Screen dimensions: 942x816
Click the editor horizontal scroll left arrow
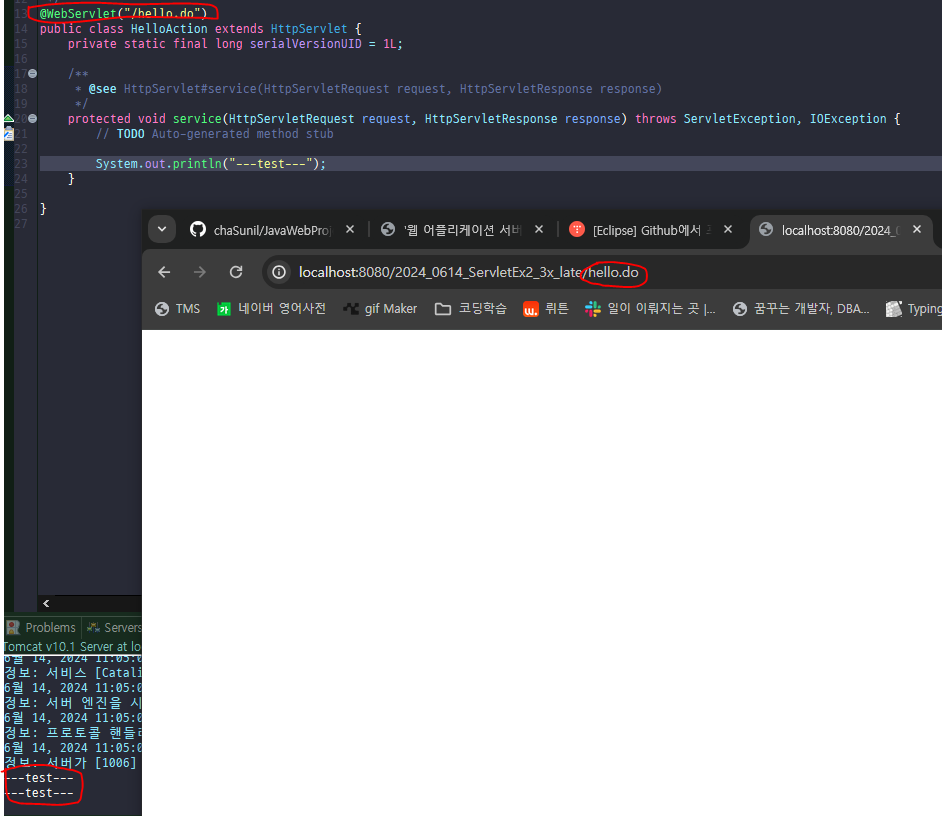(46, 603)
